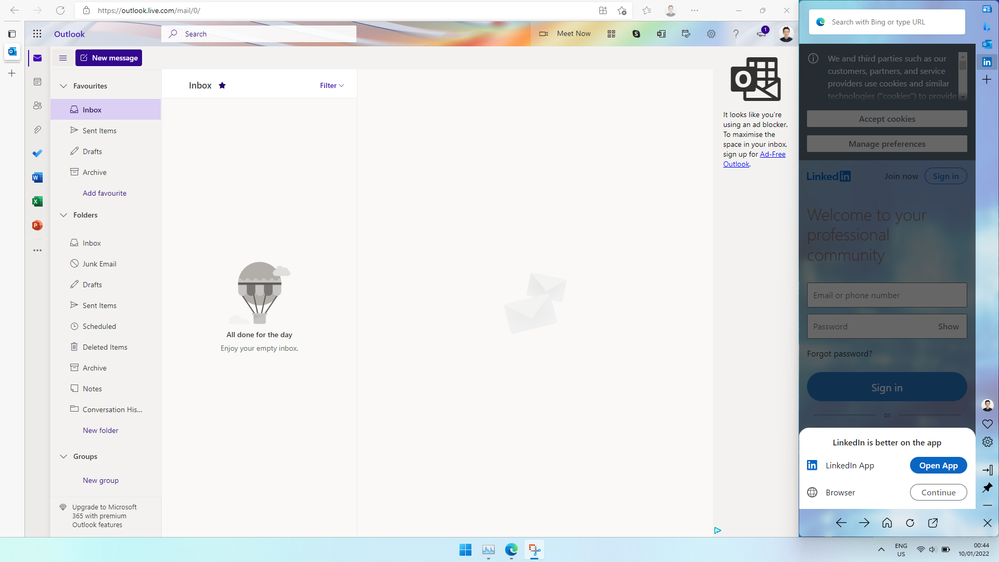This screenshot has height=562, width=999.
Task: Click into the Outlook Search box
Action: 259,34
